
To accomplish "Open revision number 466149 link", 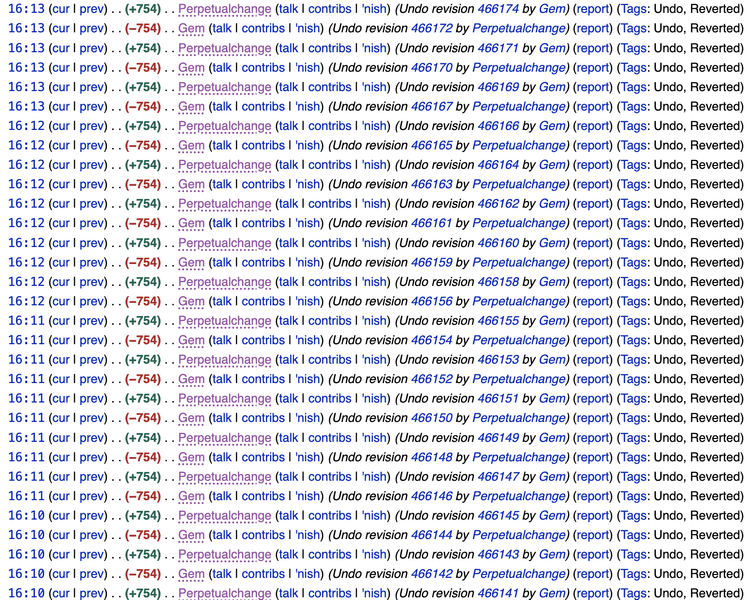I will 498,438.
